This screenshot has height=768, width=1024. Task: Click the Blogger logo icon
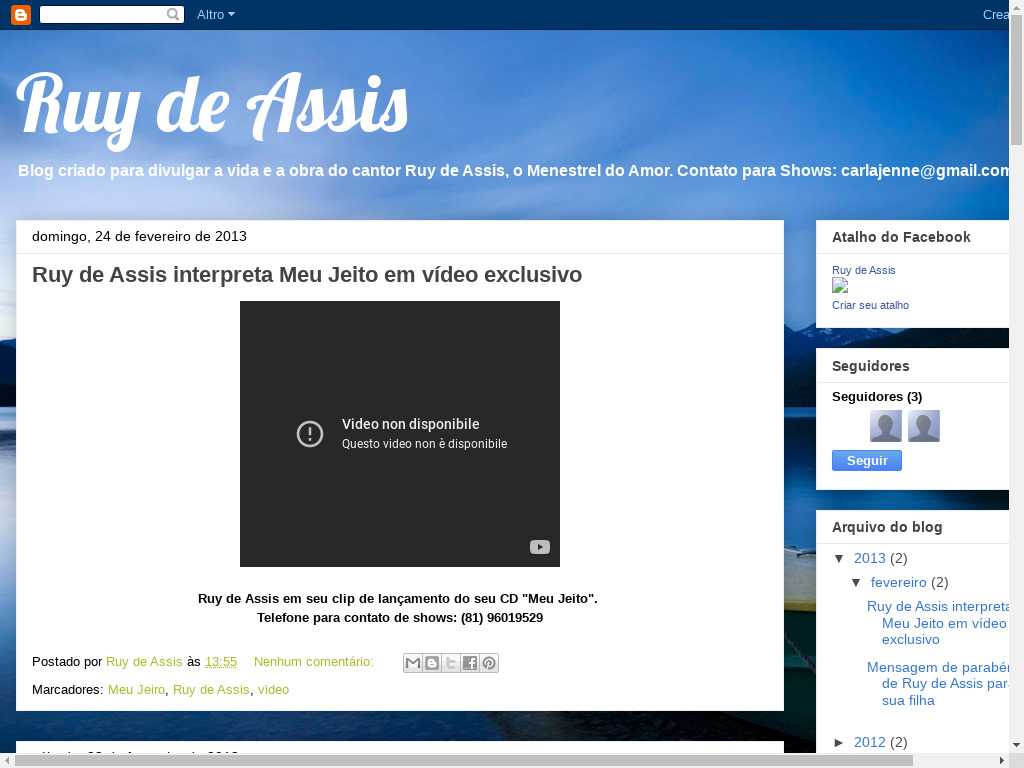21,14
